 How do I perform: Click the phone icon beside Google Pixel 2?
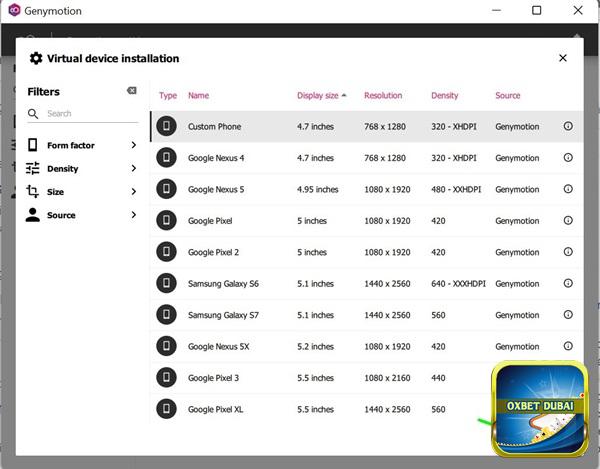(166, 252)
